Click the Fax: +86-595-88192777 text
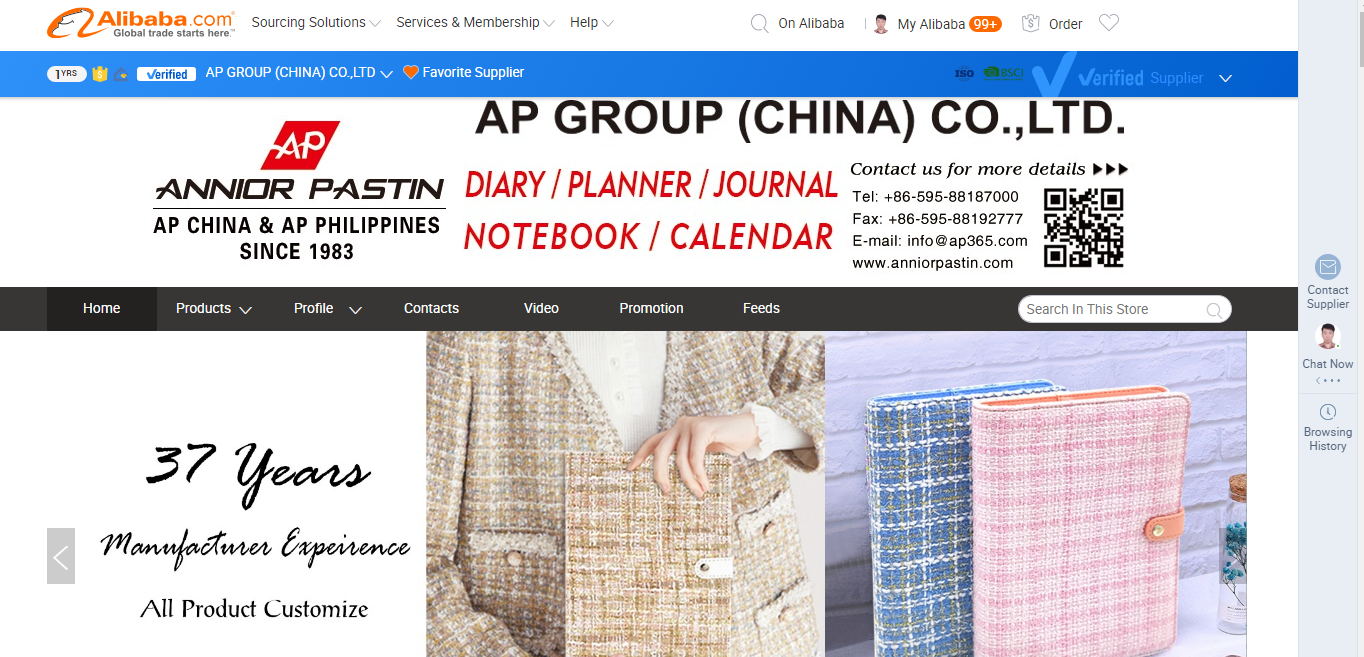 (x=938, y=219)
